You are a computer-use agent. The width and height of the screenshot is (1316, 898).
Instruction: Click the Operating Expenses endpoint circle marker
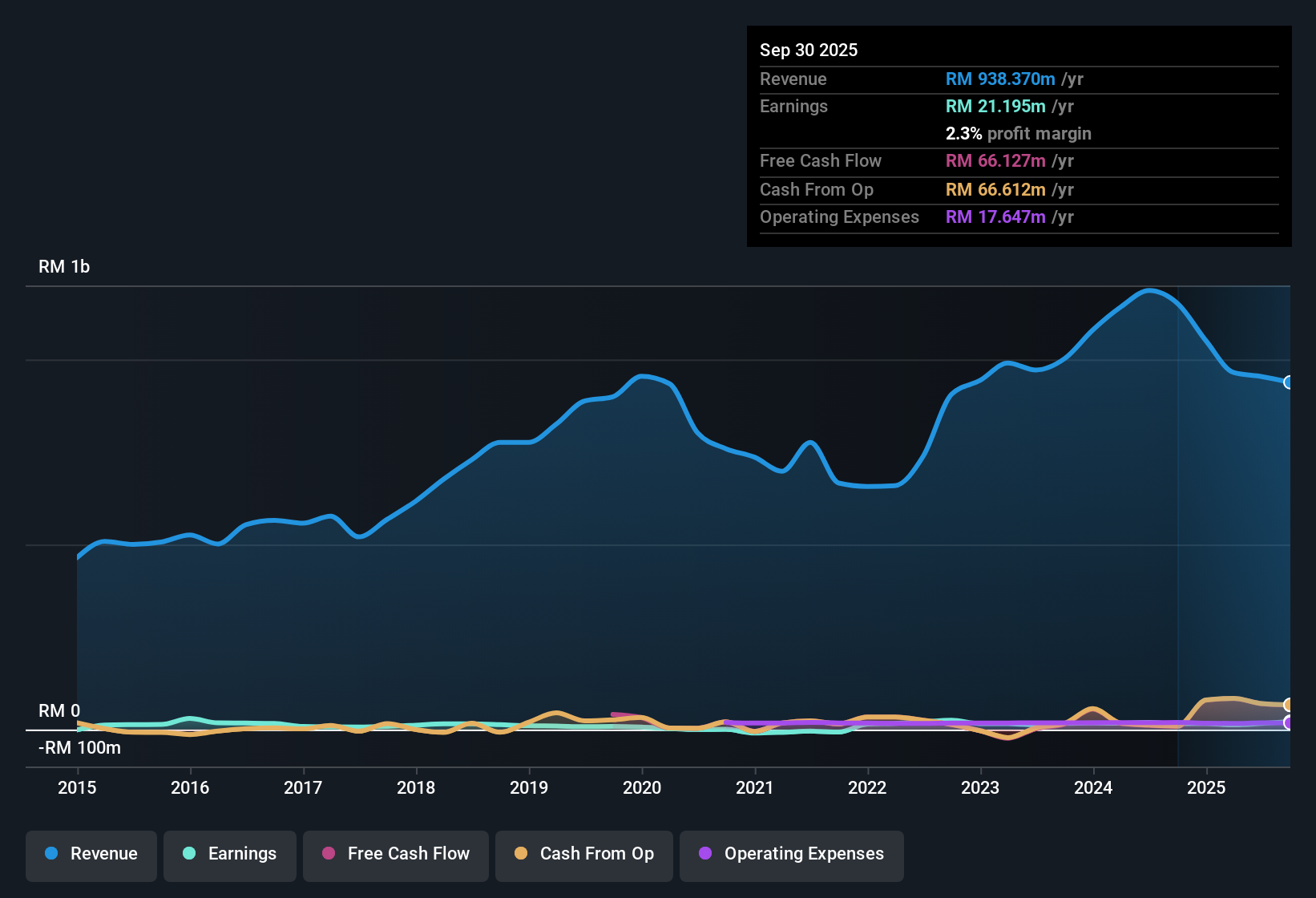click(1289, 723)
